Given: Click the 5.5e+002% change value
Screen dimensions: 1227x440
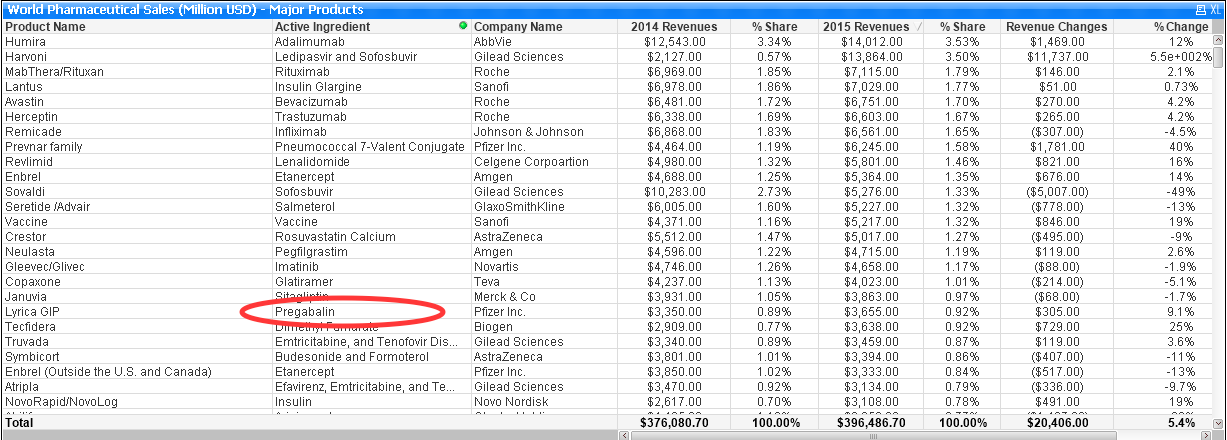Looking at the screenshot, I should pos(1180,57).
